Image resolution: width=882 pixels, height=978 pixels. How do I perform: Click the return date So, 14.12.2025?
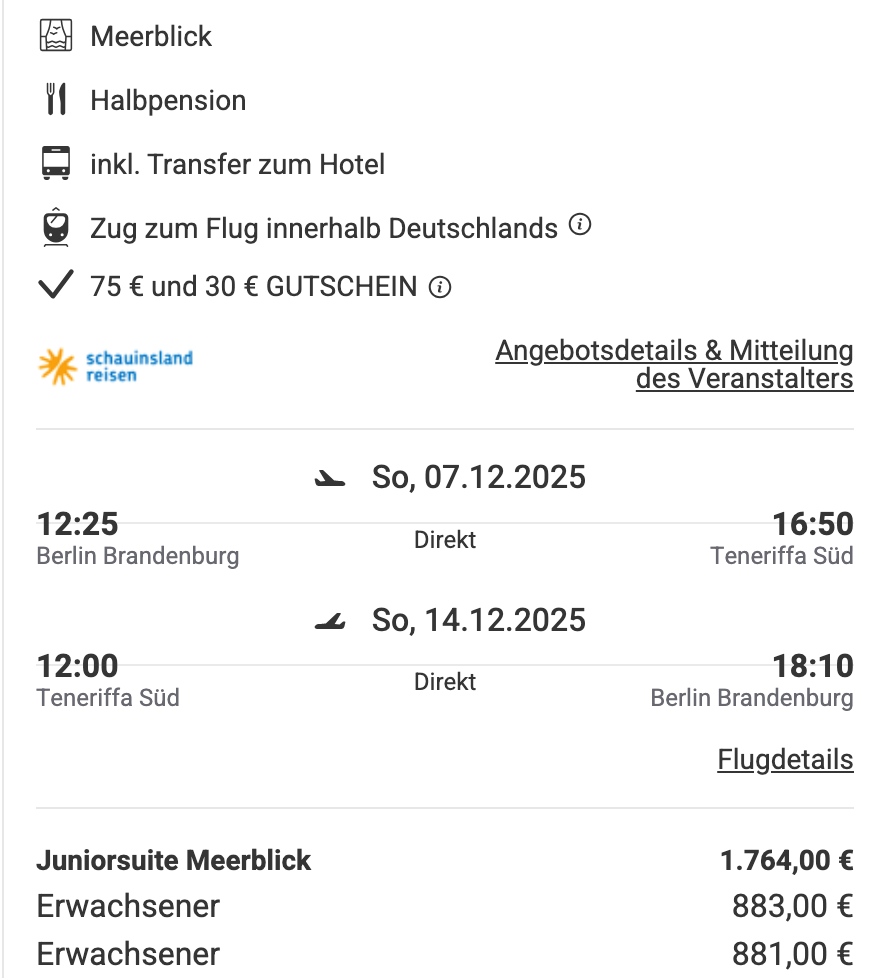click(x=478, y=621)
